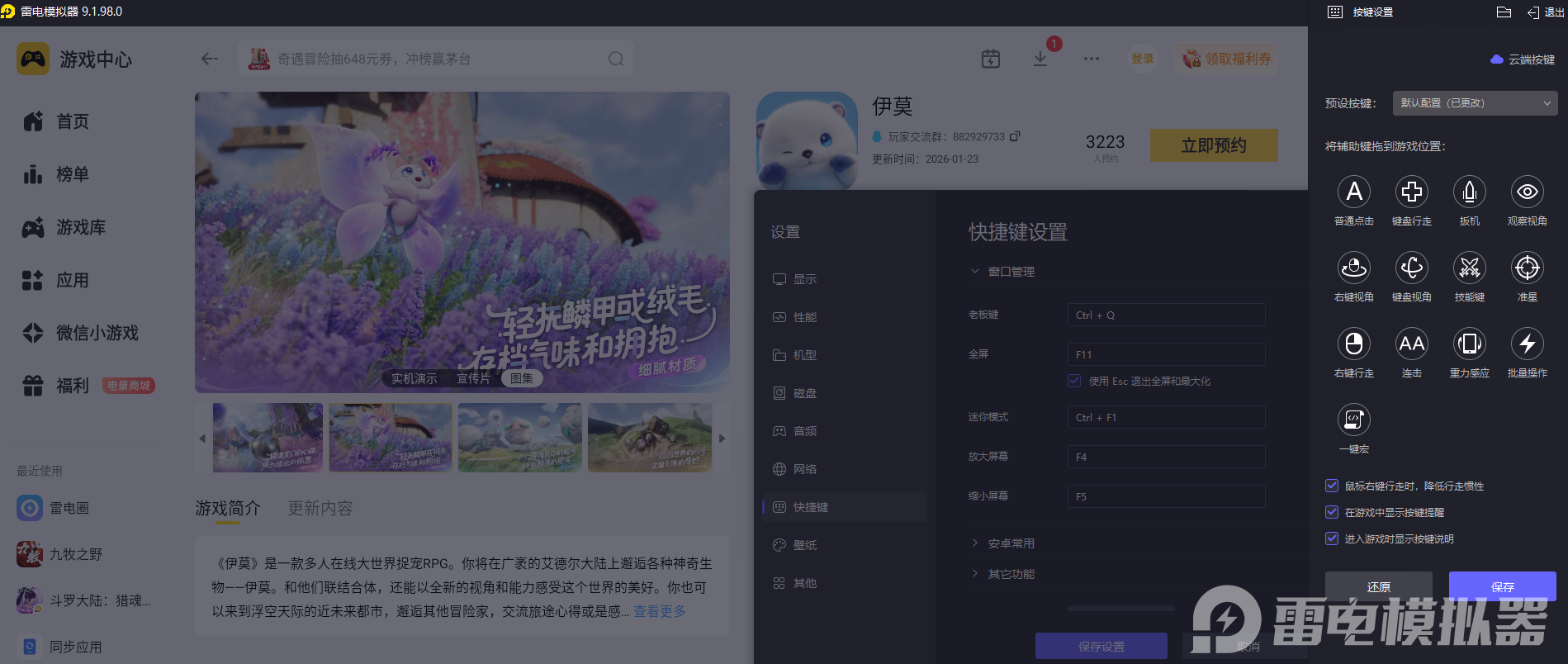Click the 还原 restore button
1568x664 pixels.
[1378, 586]
